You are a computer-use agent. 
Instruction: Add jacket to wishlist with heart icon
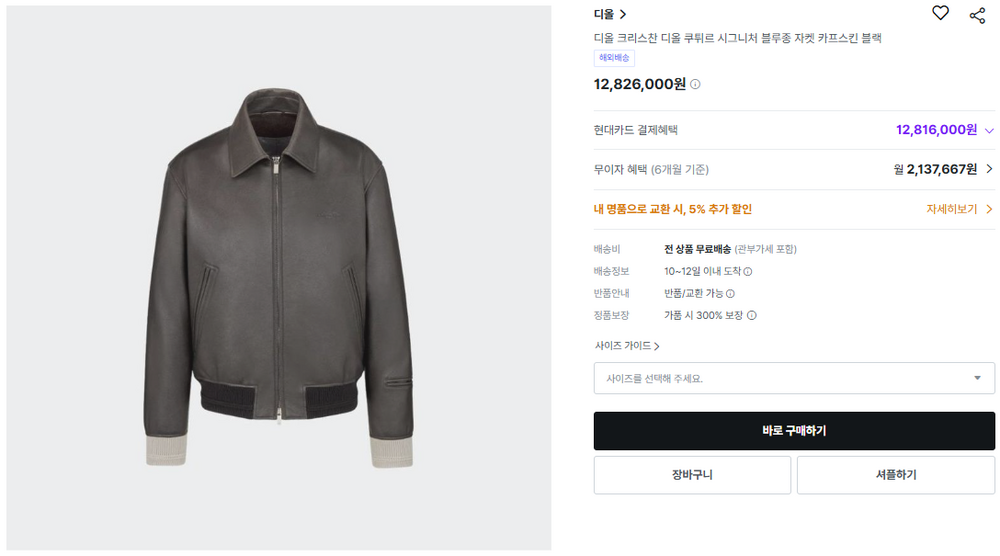point(940,13)
